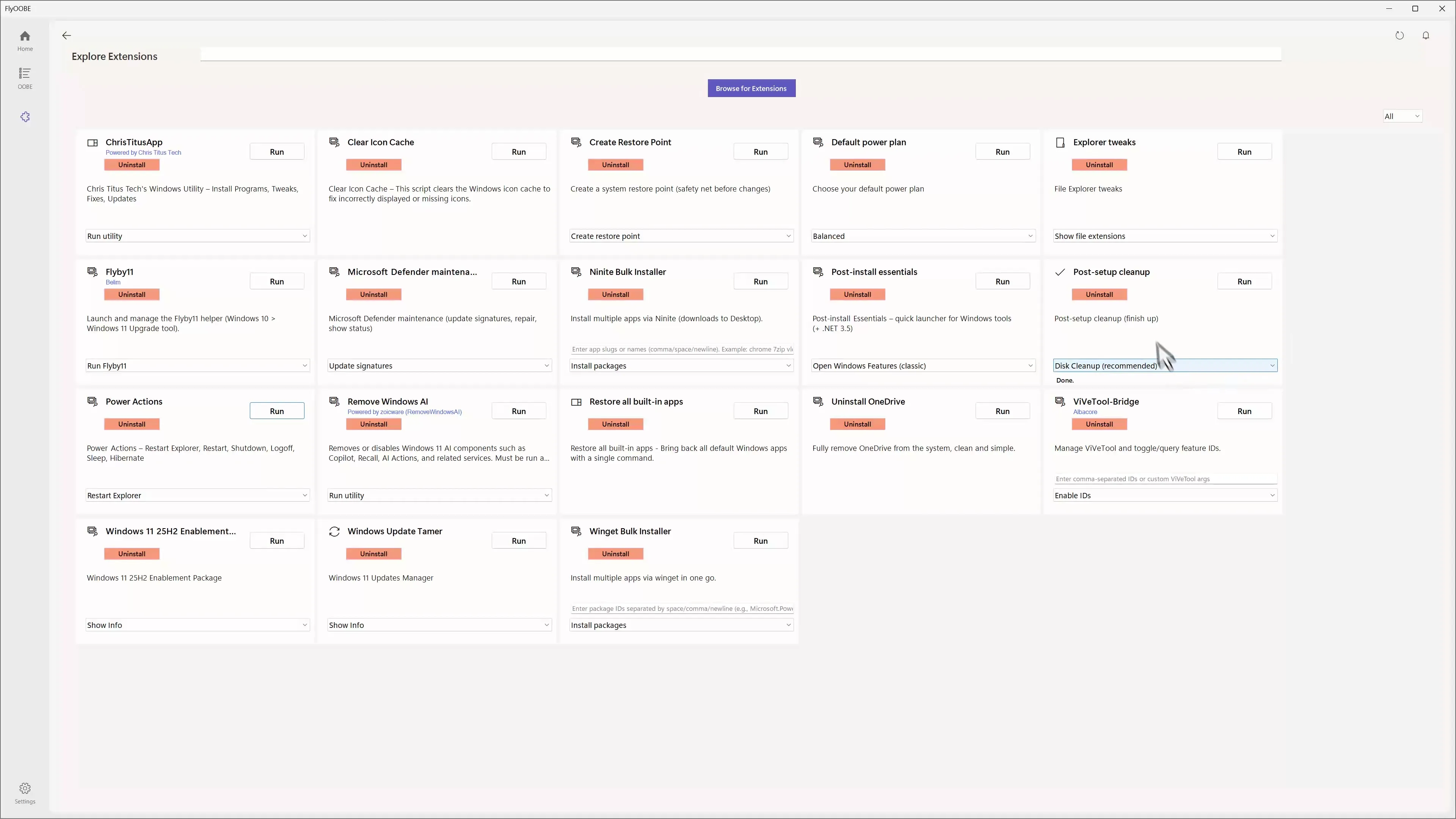
Task: Open the Disk Cleanup (recommended) dropdown
Action: tap(1164, 366)
